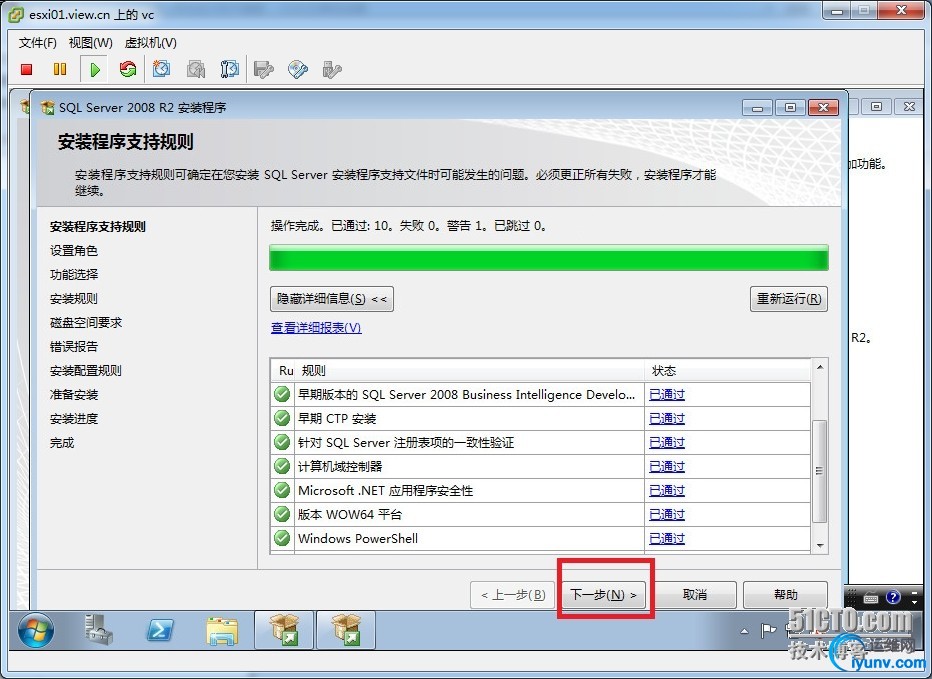Select 安装配置规则 step in sidebar

86,371
